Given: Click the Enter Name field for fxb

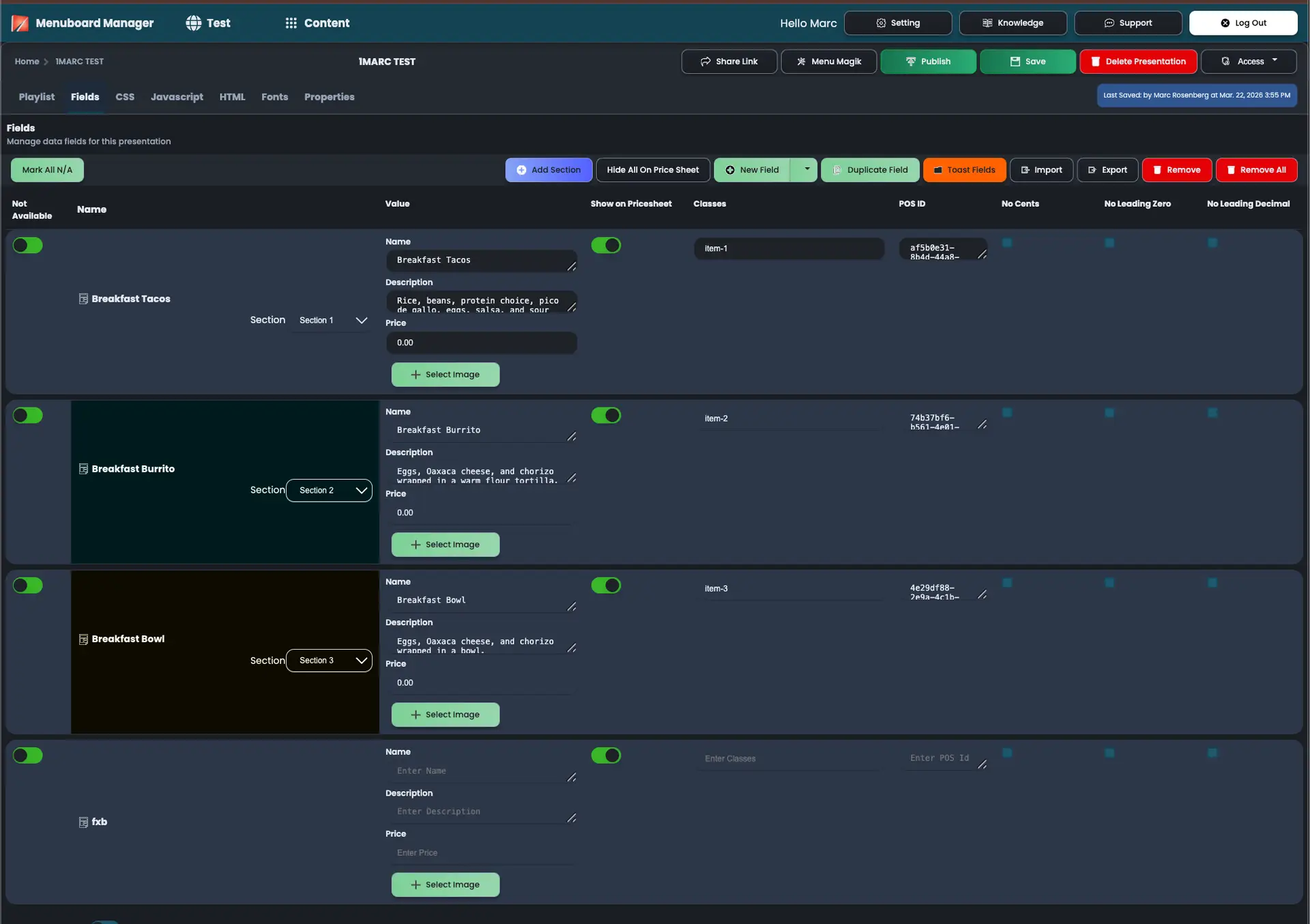Looking at the screenshot, I should (482, 771).
